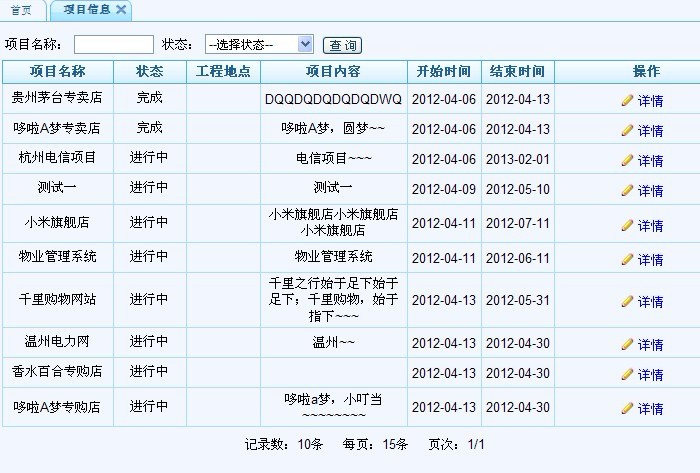Click the 项目名称 column header

coord(57,72)
